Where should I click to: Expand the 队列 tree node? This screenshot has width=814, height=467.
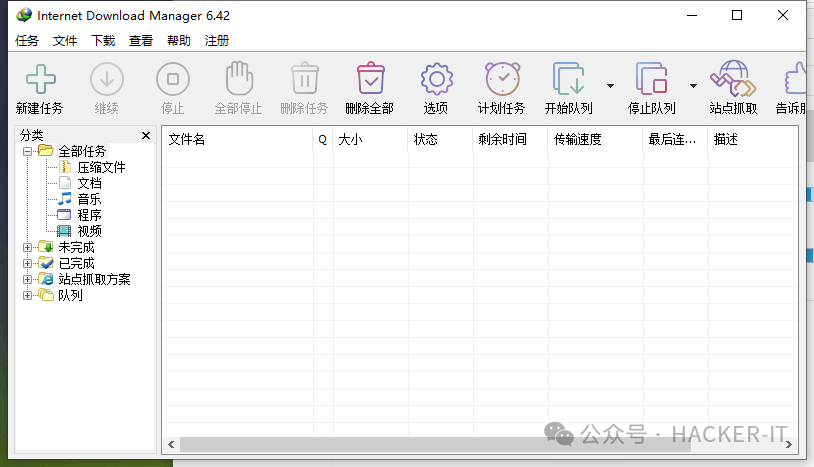(x=28, y=296)
